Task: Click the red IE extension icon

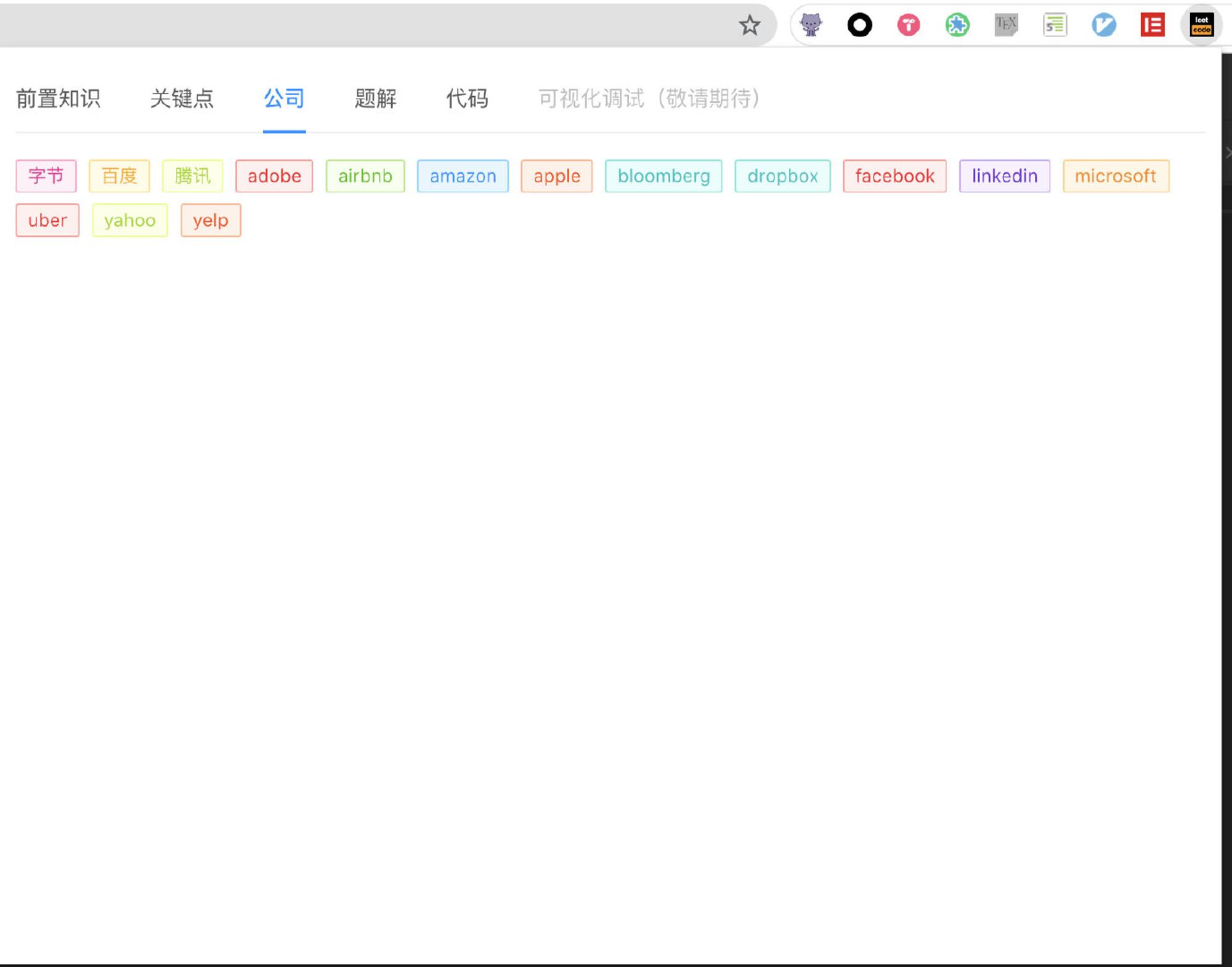Action: coord(1152,25)
